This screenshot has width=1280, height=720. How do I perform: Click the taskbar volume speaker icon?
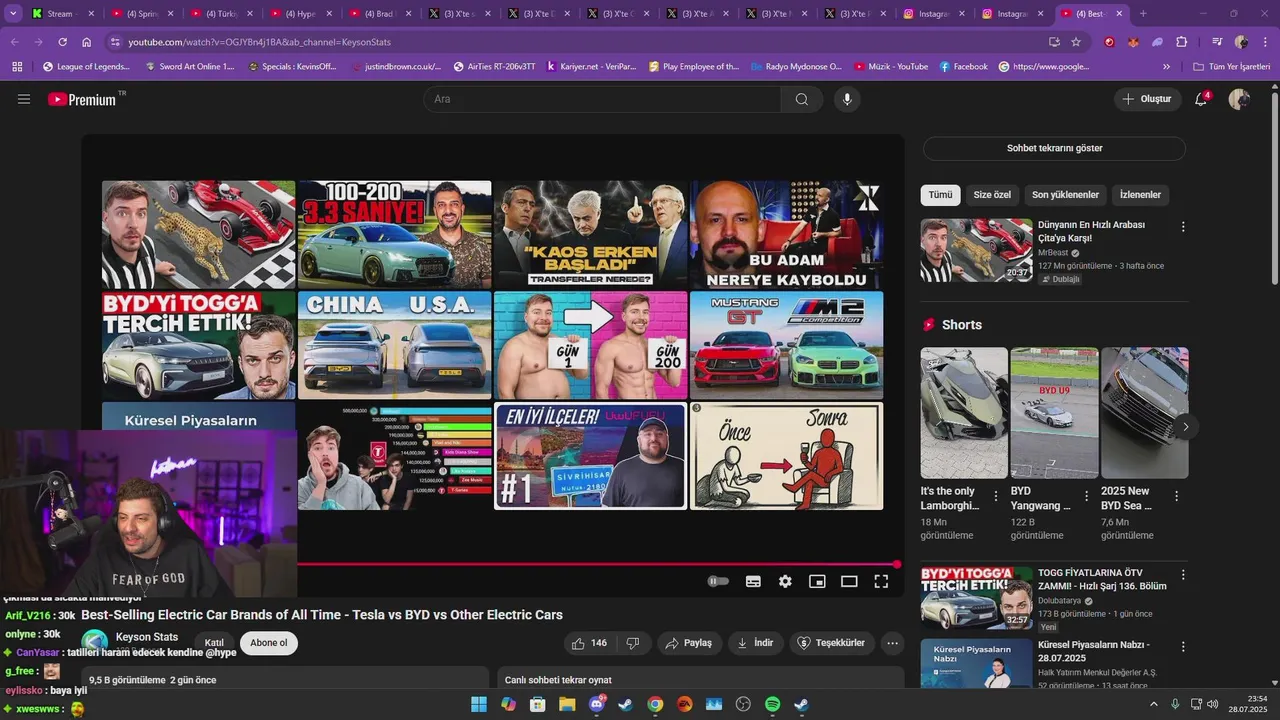click(x=1213, y=704)
